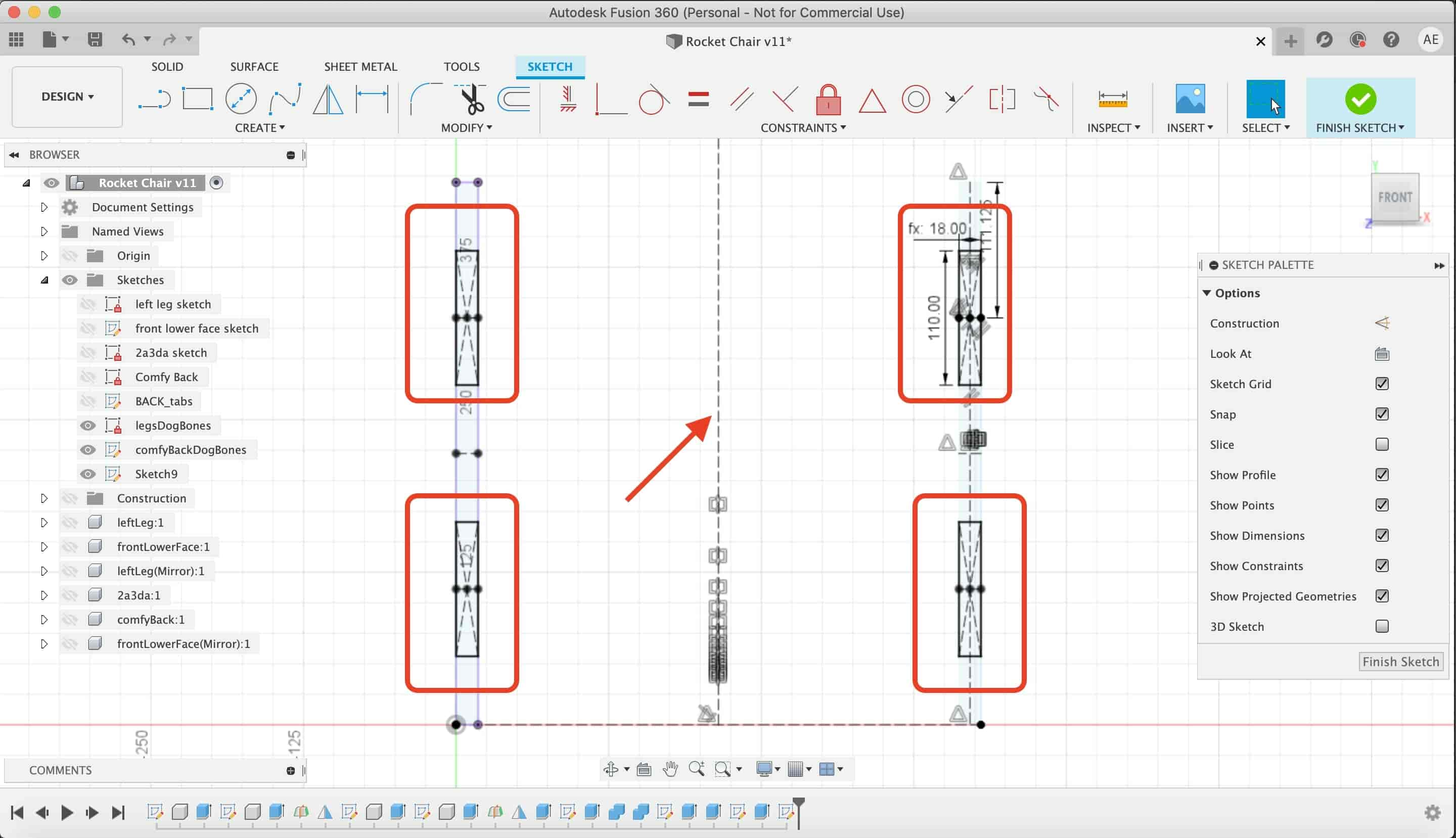Screen dimensions: 1456x838
Task: Open the INSPECT dropdown menu
Action: click(x=1113, y=128)
